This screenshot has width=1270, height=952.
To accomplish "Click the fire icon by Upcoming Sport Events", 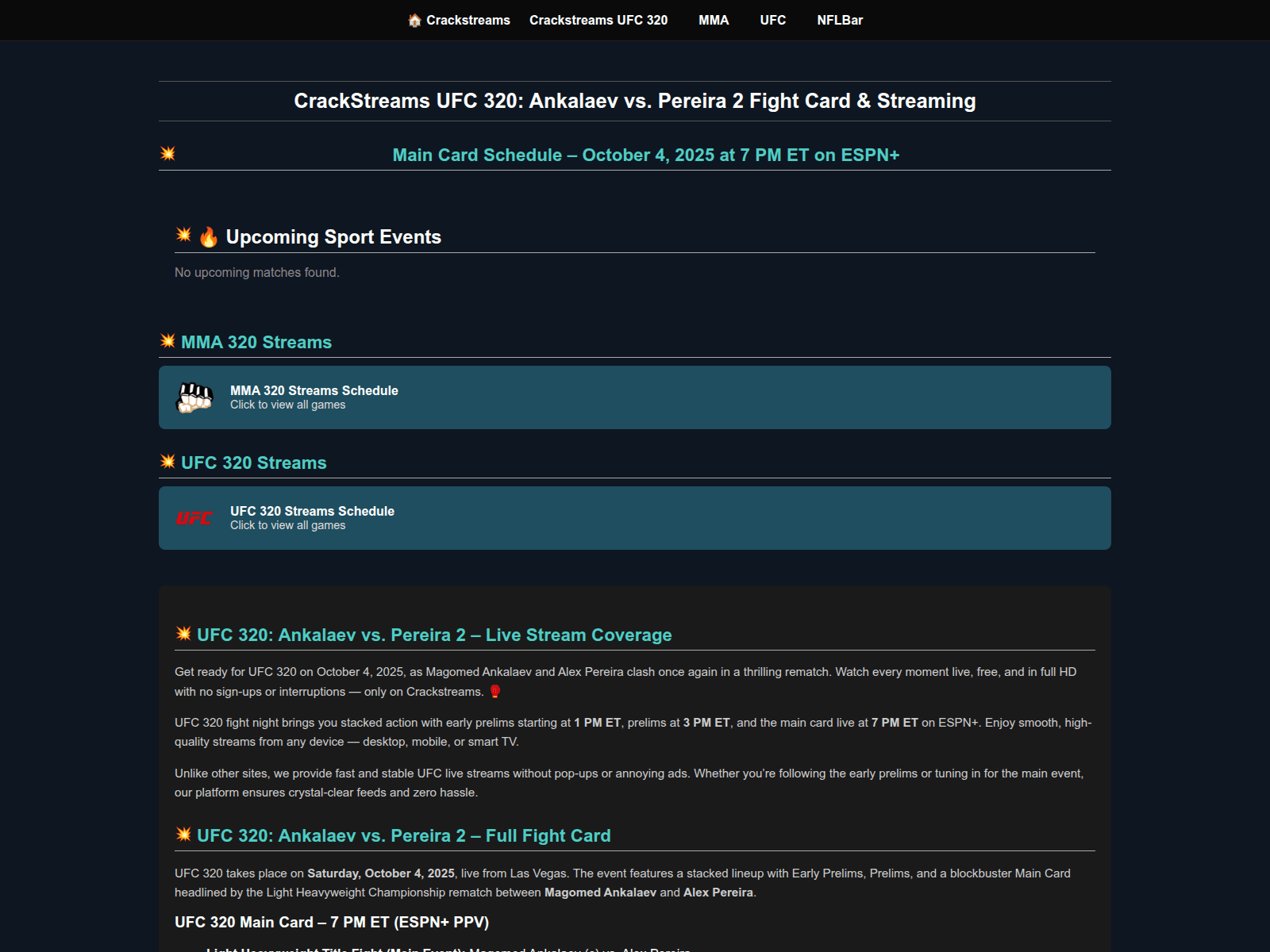I will pyautogui.click(x=208, y=236).
